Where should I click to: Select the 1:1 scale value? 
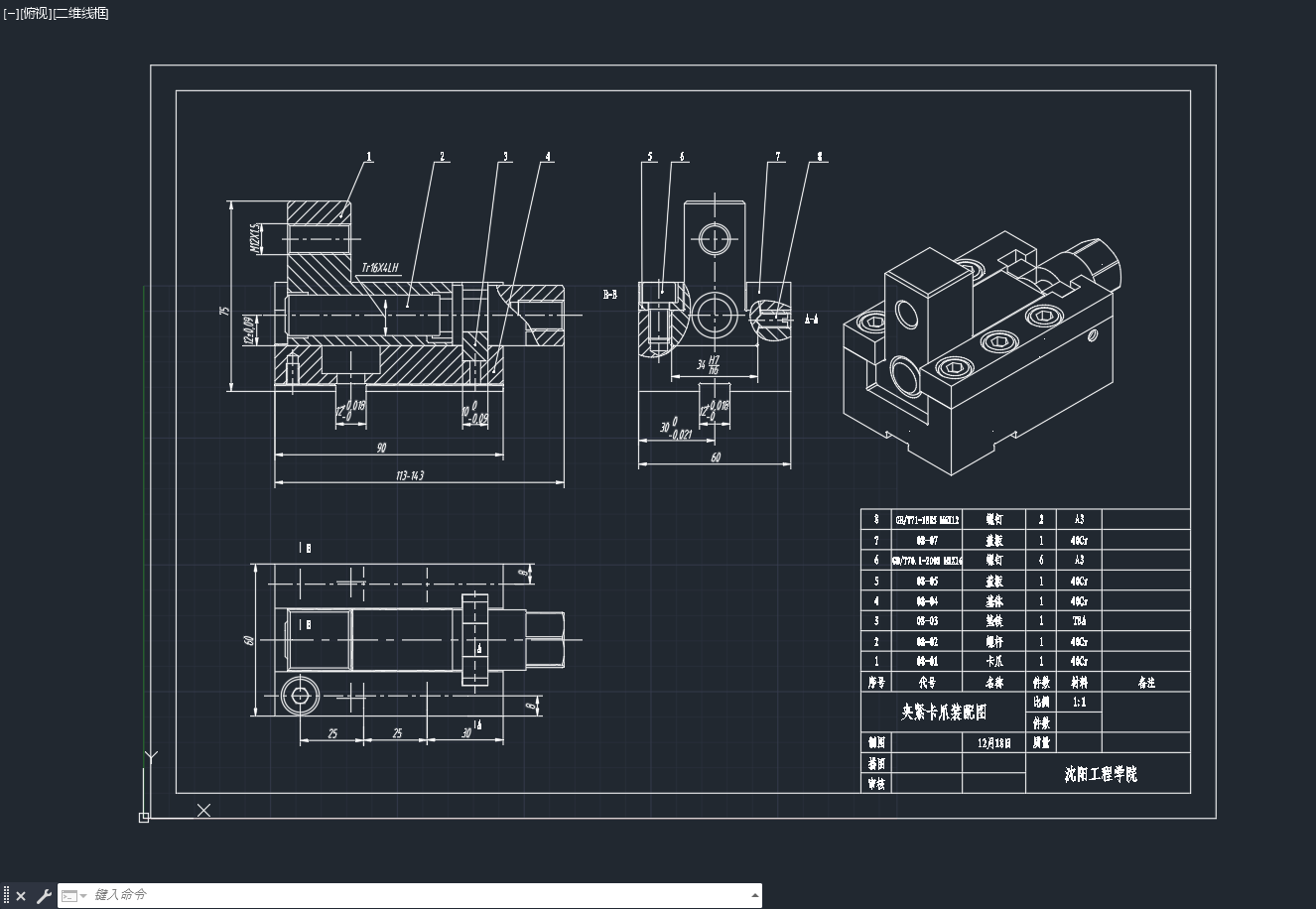[1080, 702]
